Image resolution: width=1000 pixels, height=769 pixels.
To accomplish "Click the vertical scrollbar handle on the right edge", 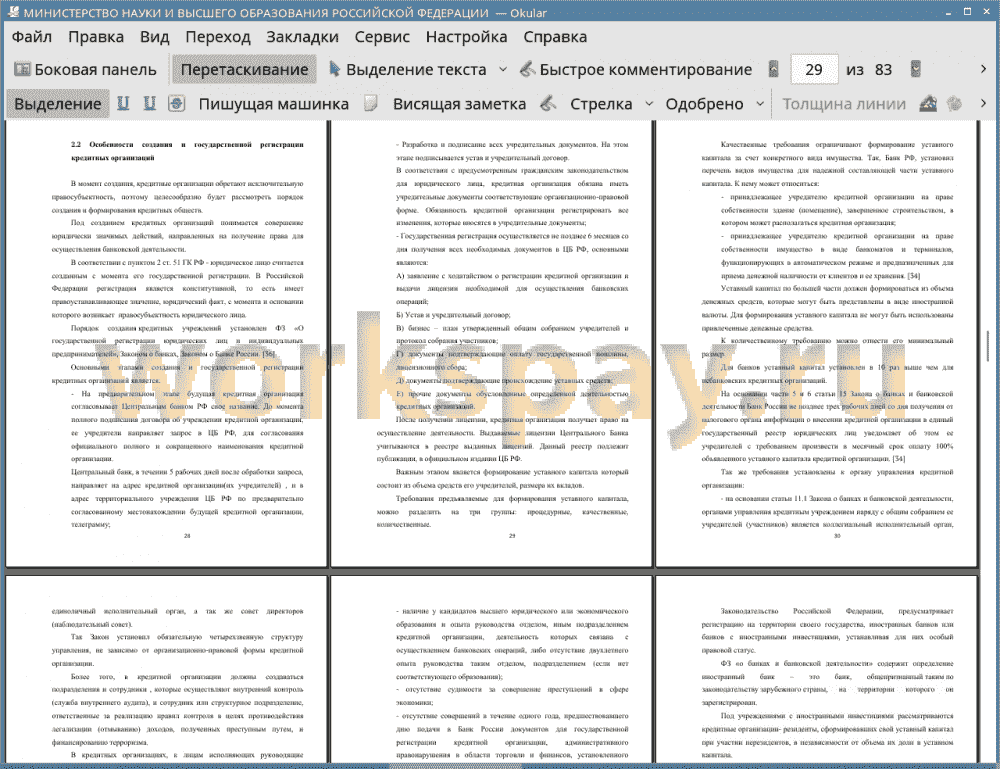I will coord(988,346).
